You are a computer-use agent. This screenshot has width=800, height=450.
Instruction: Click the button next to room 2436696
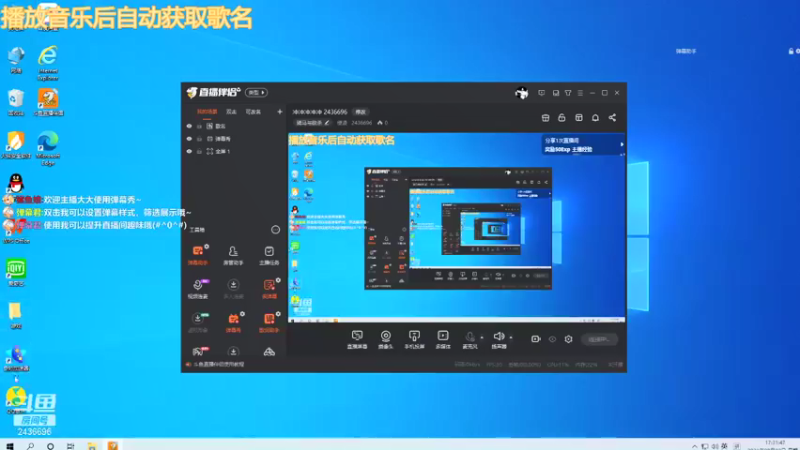point(360,112)
